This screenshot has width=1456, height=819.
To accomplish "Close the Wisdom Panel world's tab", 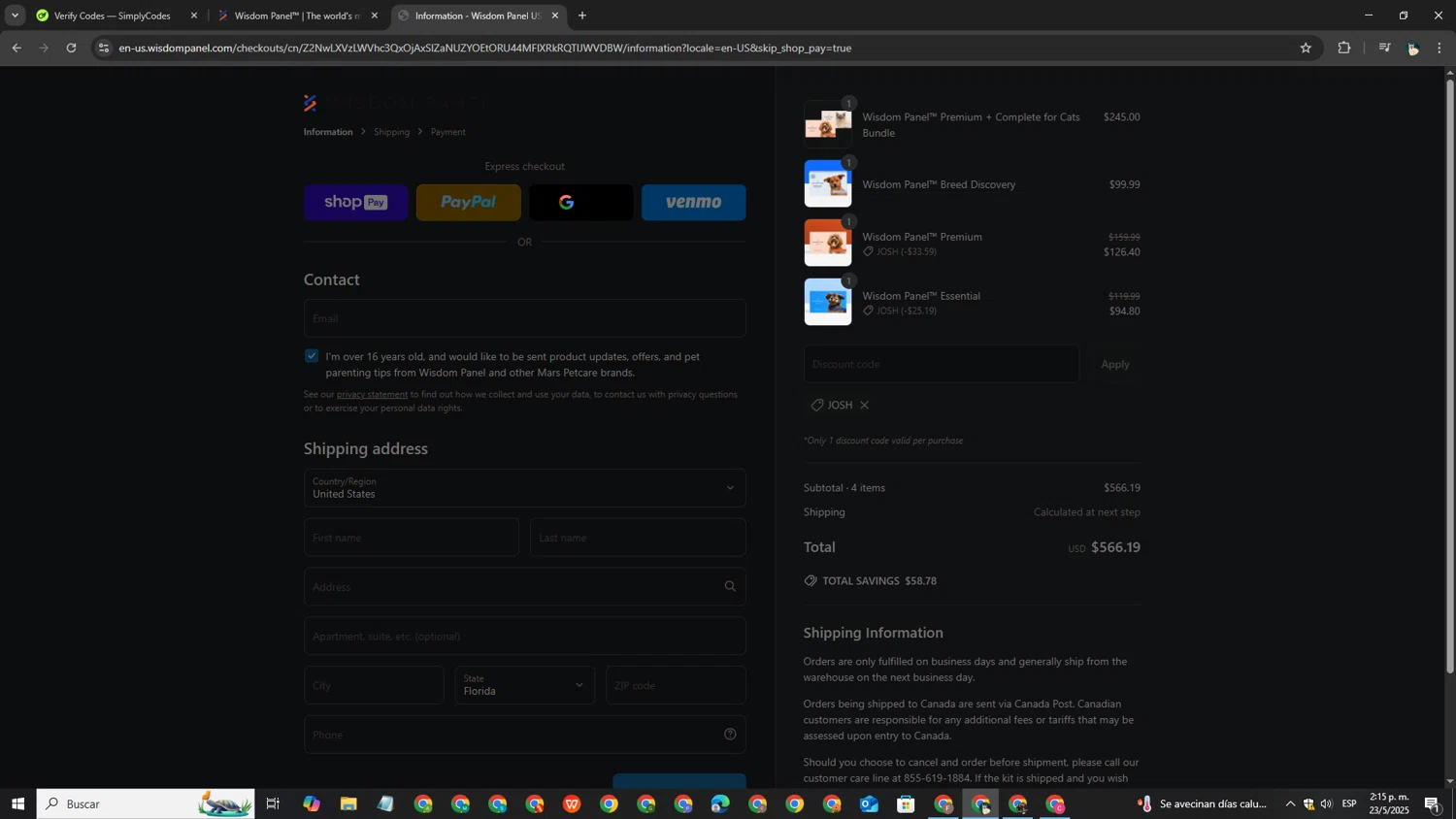I will [x=375, y=16].
